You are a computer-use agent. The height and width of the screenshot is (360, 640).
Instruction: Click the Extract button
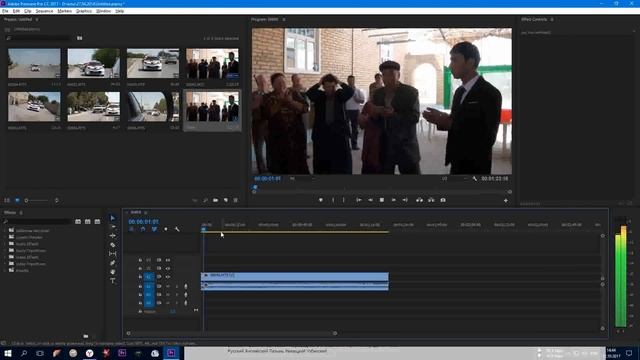click(431, 200)
